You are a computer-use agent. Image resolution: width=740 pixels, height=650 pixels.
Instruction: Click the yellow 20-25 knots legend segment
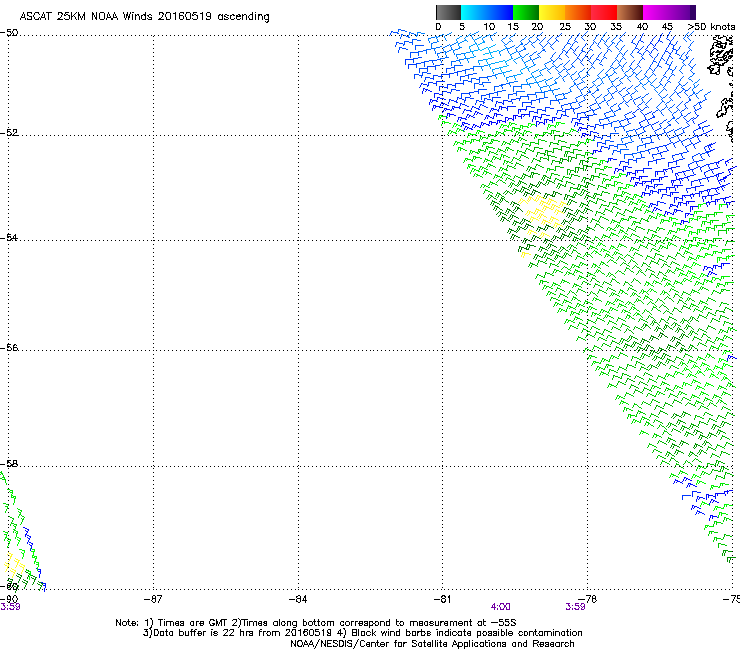[552, 12]
